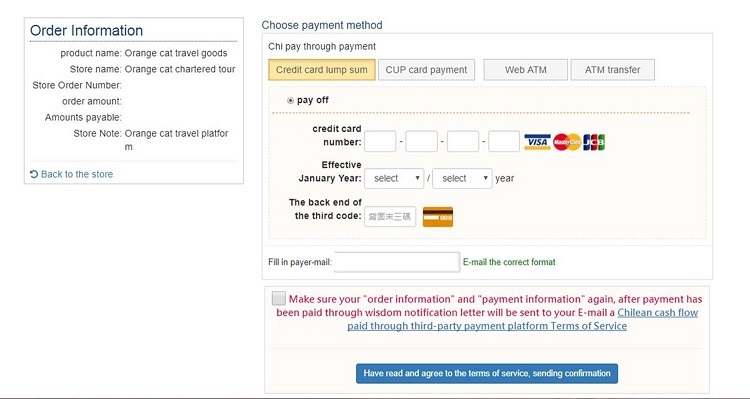
Task: Choose the Credit card lump sum tab
Action: [321, 70]
